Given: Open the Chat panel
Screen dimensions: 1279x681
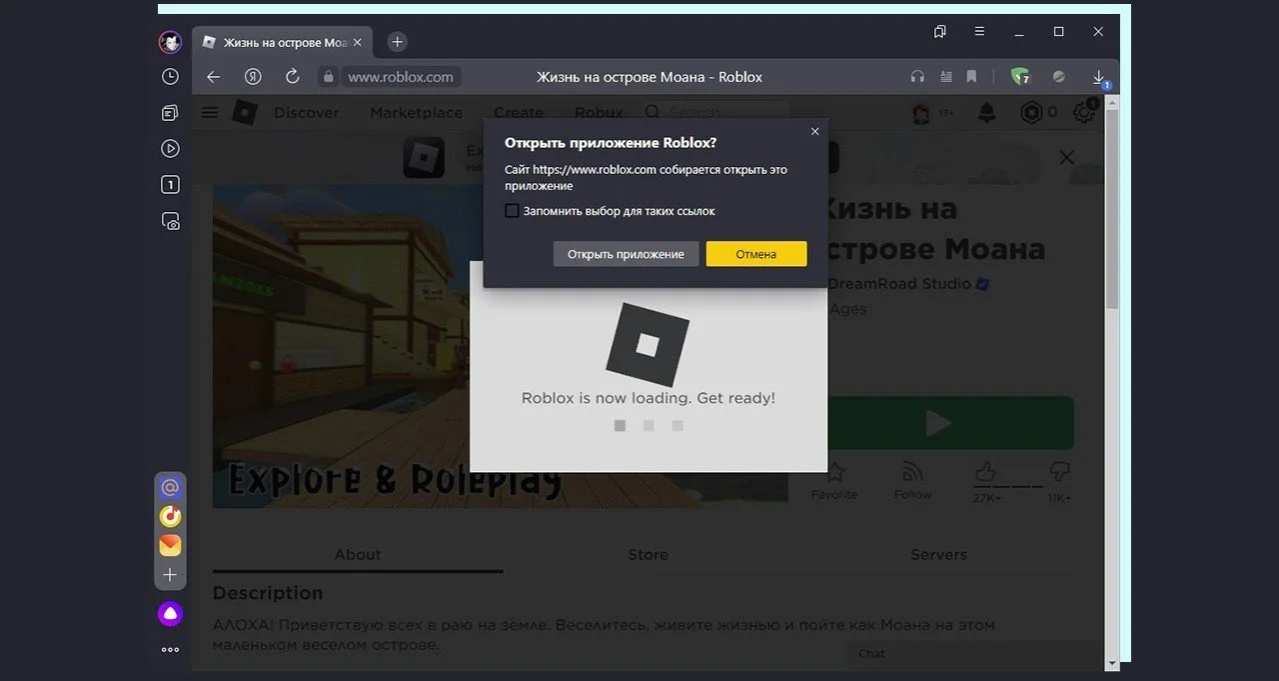Looking at the screenshot, I should pos(871,653).
